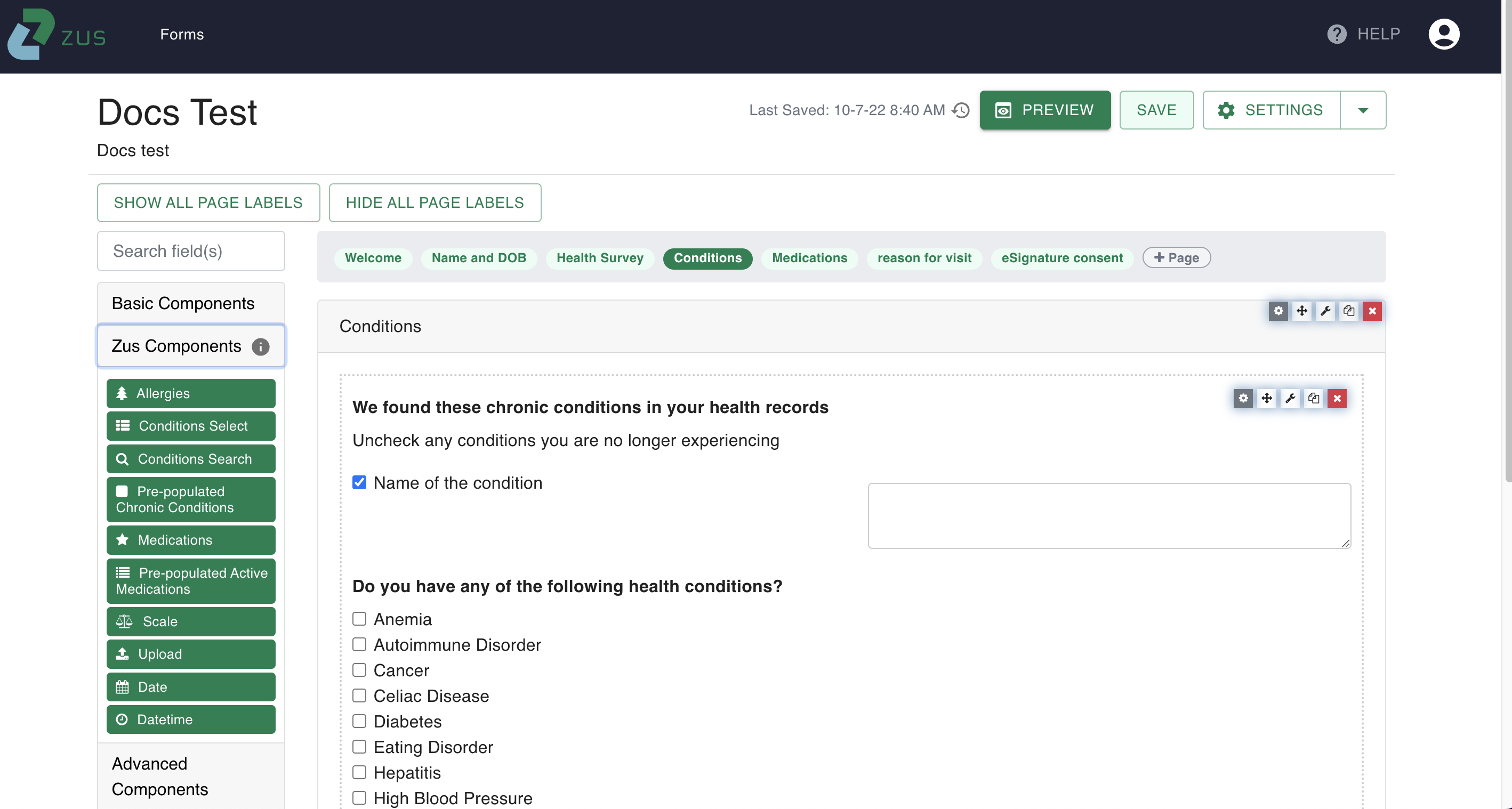This screenshot has width=1512, height=809.
Task: Click the chronic conditions component wrench icon
Action: click(1290, 398)
